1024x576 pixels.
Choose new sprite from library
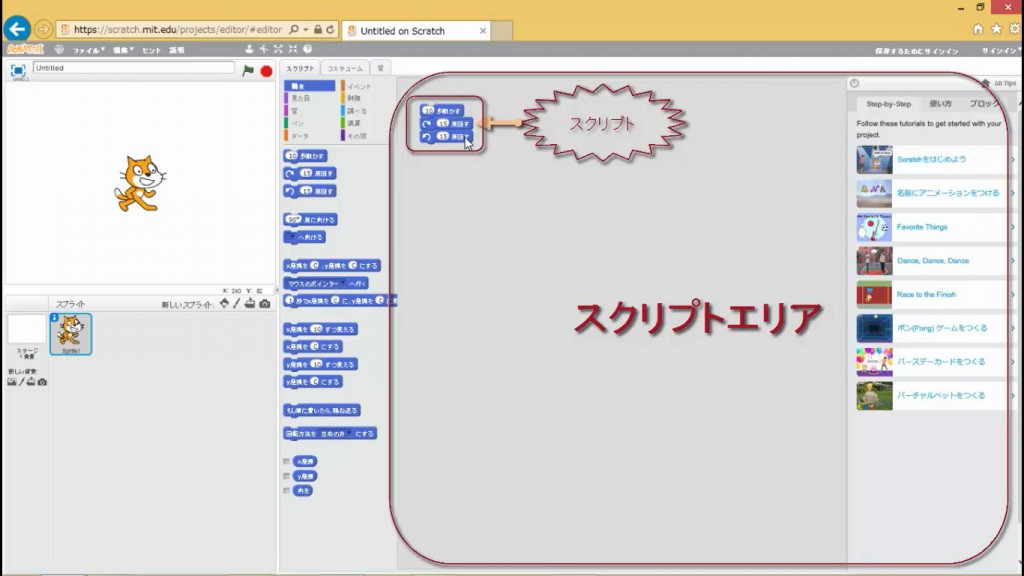(224, 304)
